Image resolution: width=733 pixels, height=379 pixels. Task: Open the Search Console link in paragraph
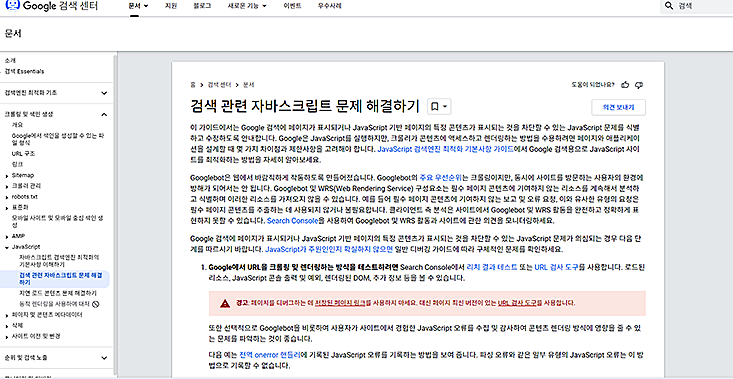pyautogui.click(x=292, y=220)
